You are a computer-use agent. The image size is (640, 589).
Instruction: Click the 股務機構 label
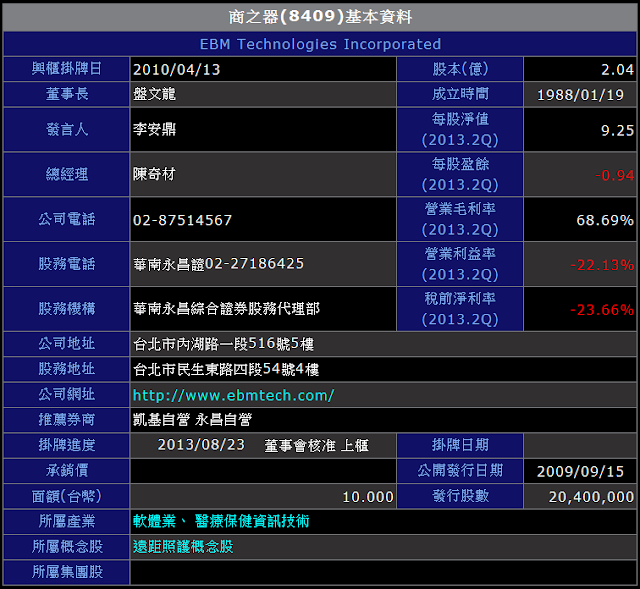pyautogui.click(x=67, y=309)
